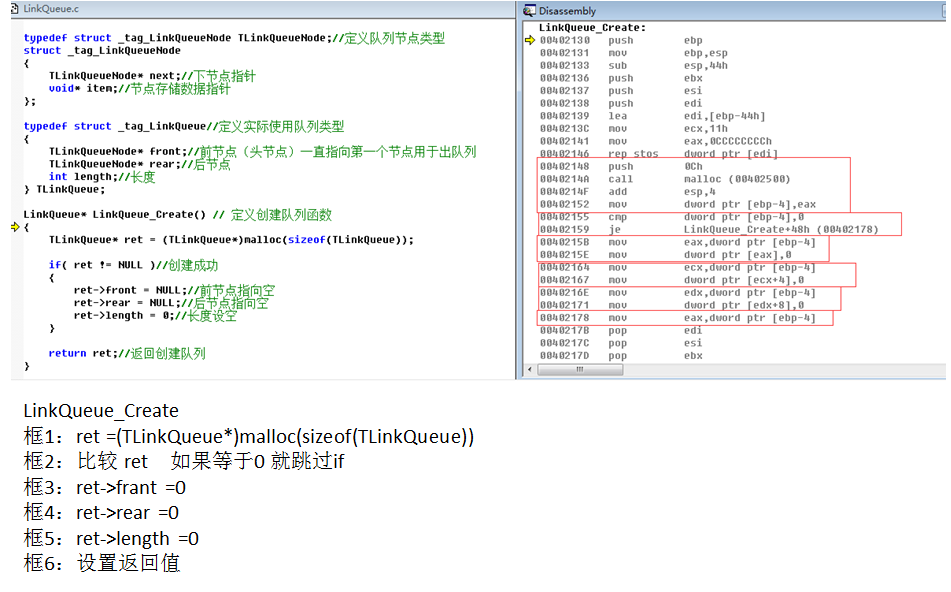951x592 pixels.
Task: Click the 0040215B mov eax line
Action: [677, 242]
